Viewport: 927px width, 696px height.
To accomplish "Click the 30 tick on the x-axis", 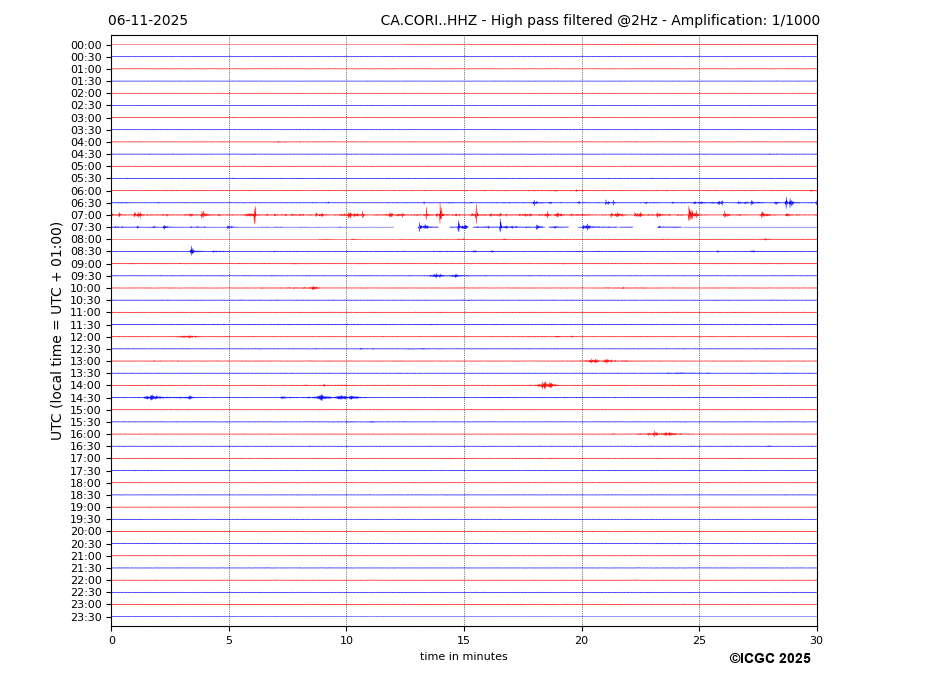I will [x=816, y=639].
